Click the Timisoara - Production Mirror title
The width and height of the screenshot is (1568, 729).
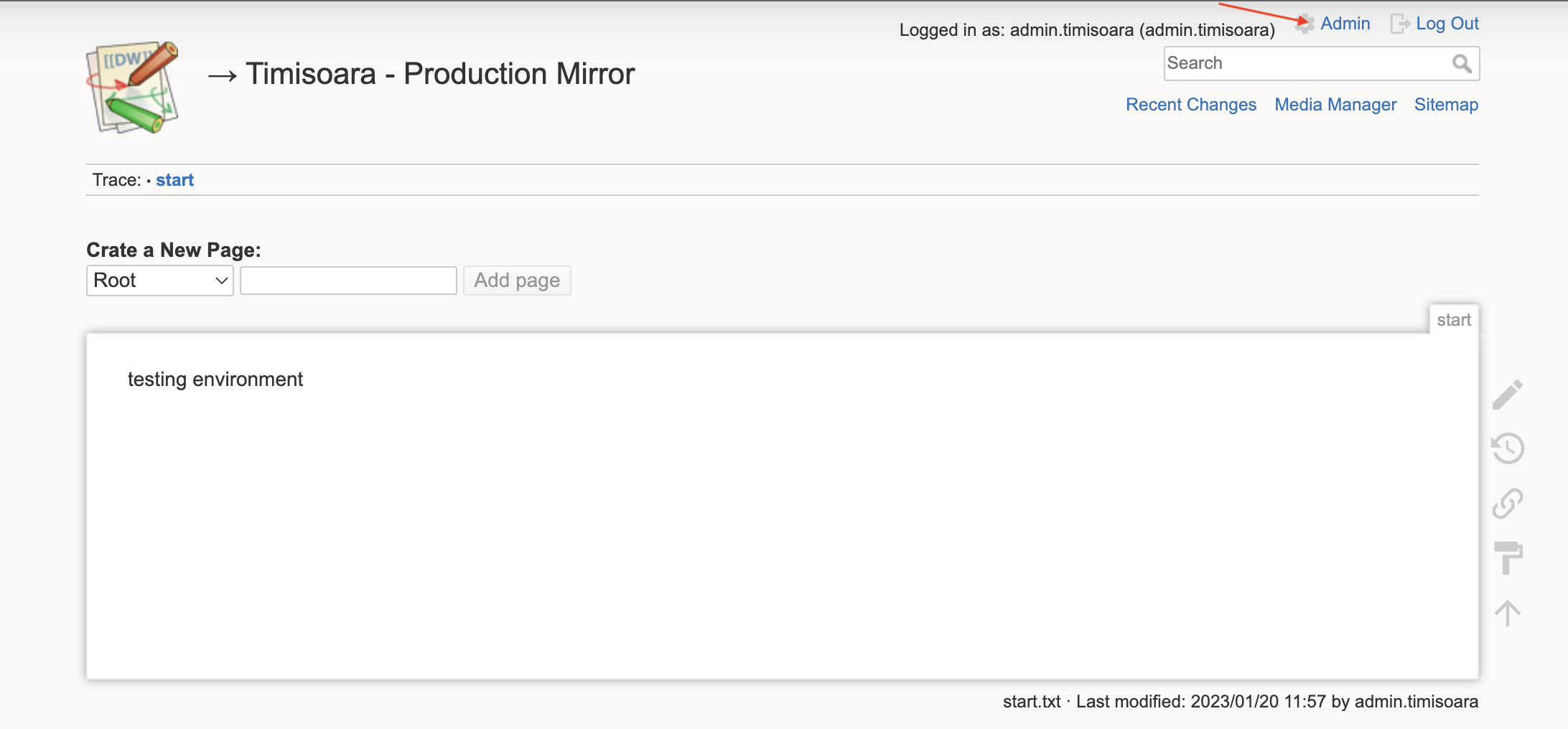(x=439, y=74)
